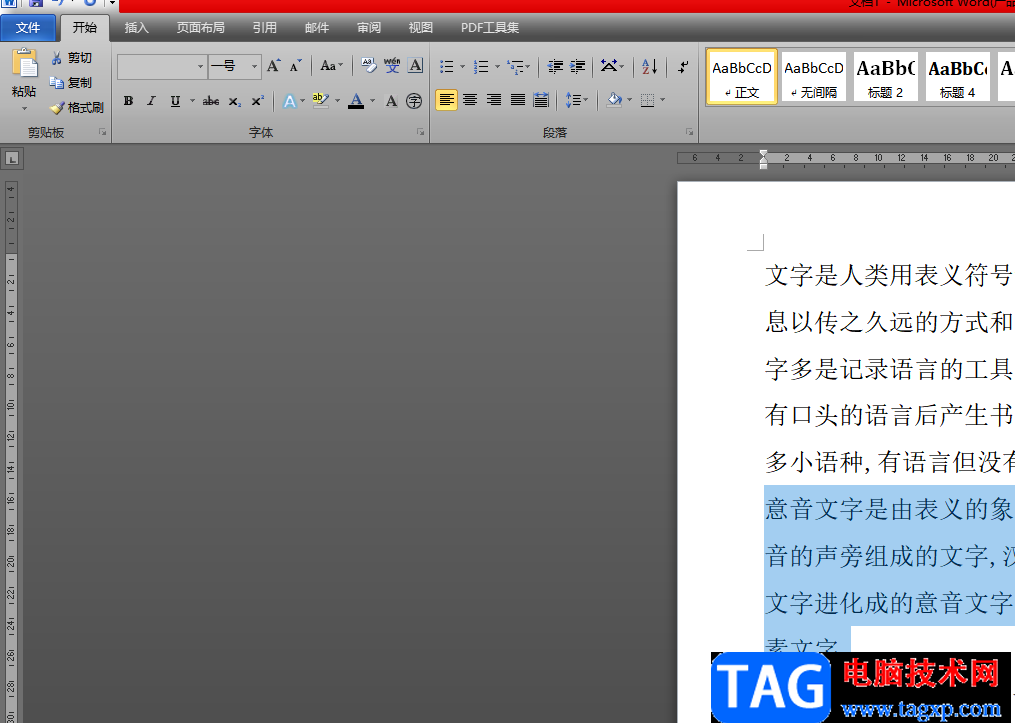Click the sort A-Z icon
1015x723 pixels.
649,67
